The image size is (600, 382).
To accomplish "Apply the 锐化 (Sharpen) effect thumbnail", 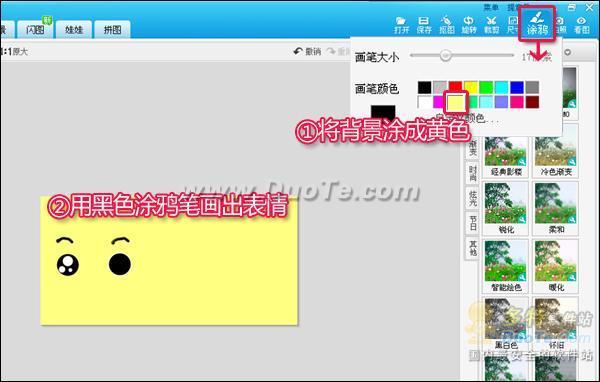I will 506,208.
